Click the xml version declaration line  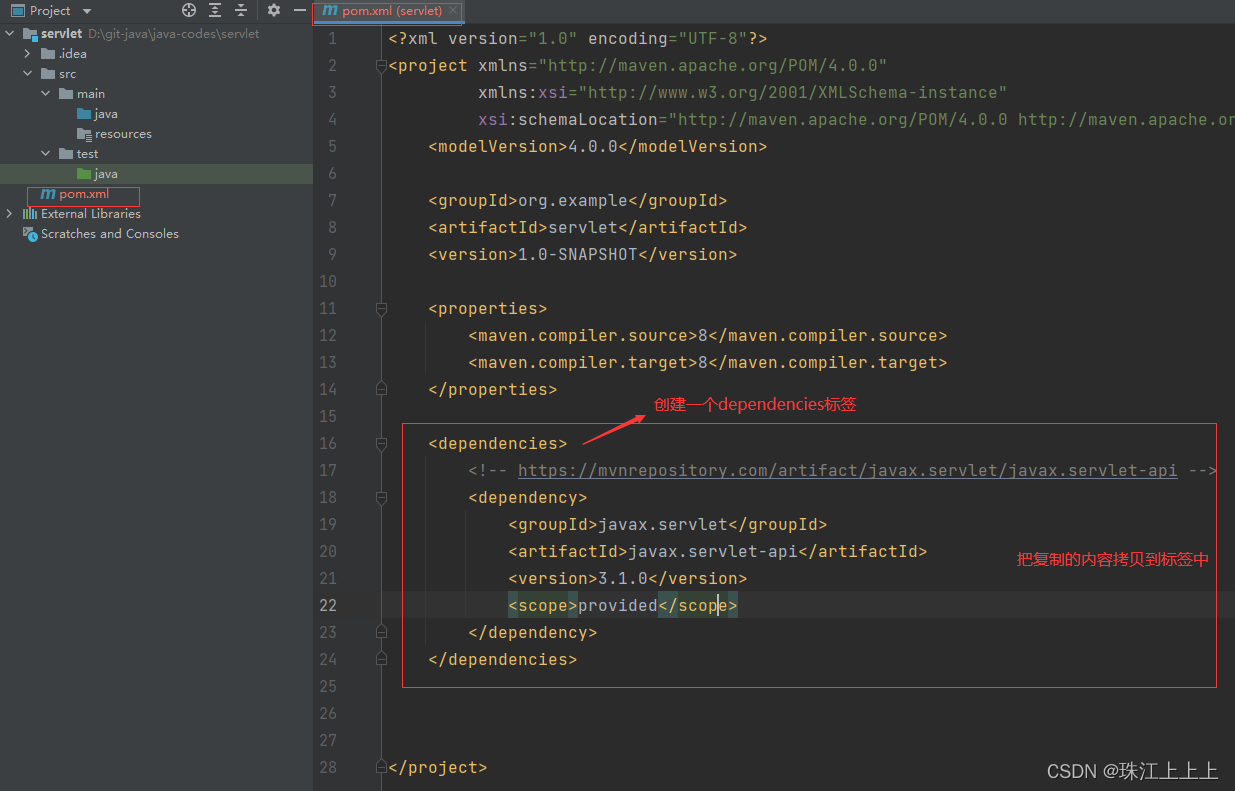tap(578, 38)
